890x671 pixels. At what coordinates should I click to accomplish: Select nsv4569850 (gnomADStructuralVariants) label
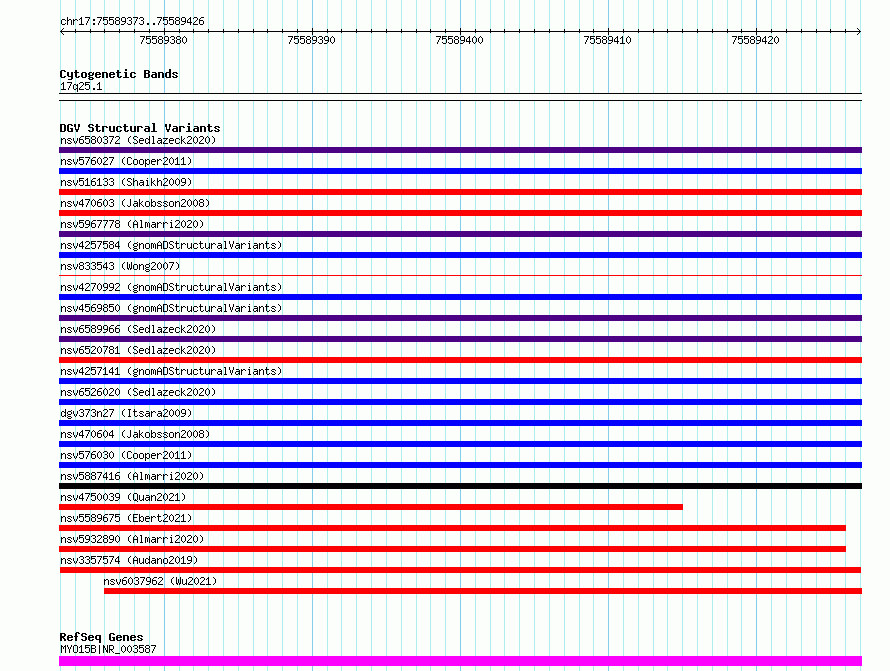pyautogui.click(x=171, y=308)
